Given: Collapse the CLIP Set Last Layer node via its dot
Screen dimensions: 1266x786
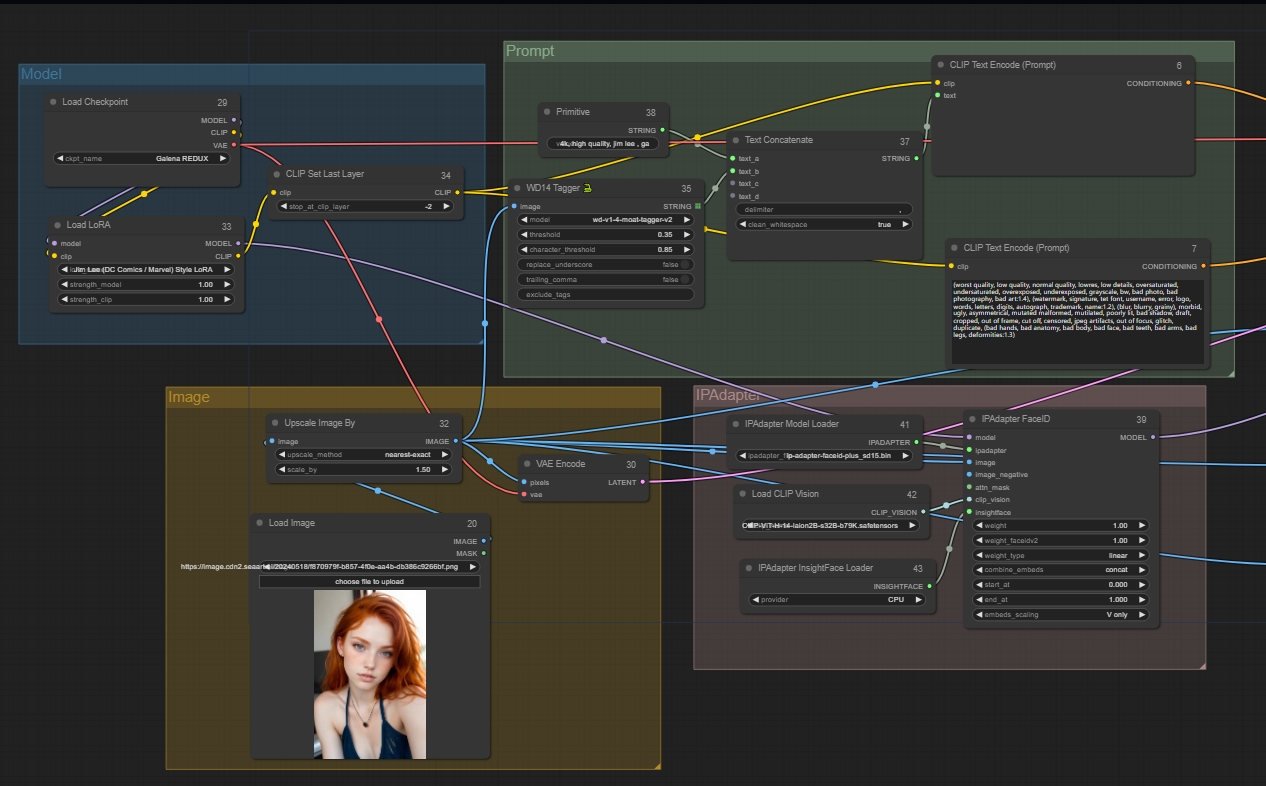Looking at the screenshot, I should tap(277, 174).
